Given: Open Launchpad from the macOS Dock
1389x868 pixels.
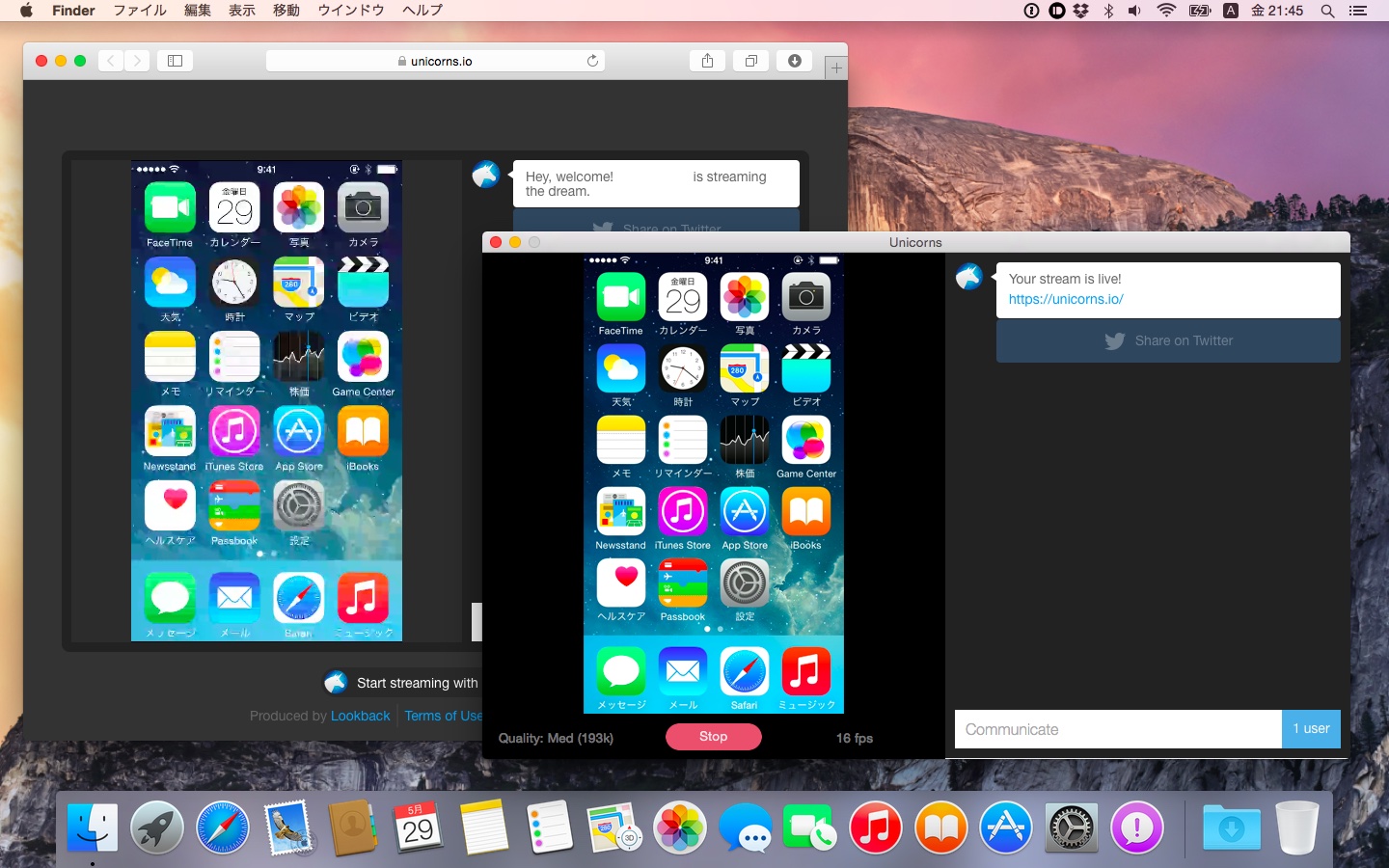Looking at the screenshot, I should [157, 827].
